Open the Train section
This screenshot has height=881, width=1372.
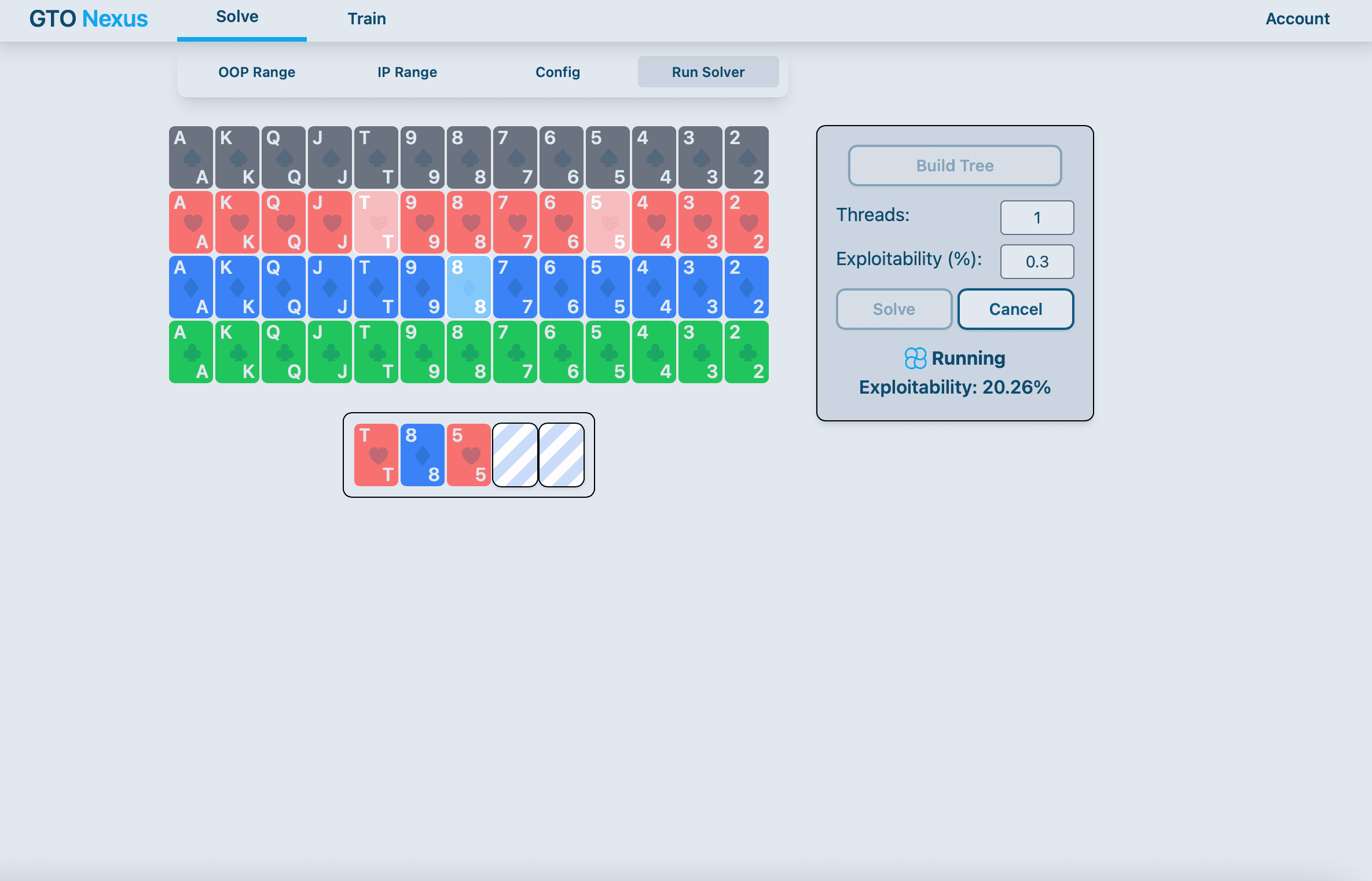tap(366, 19)
